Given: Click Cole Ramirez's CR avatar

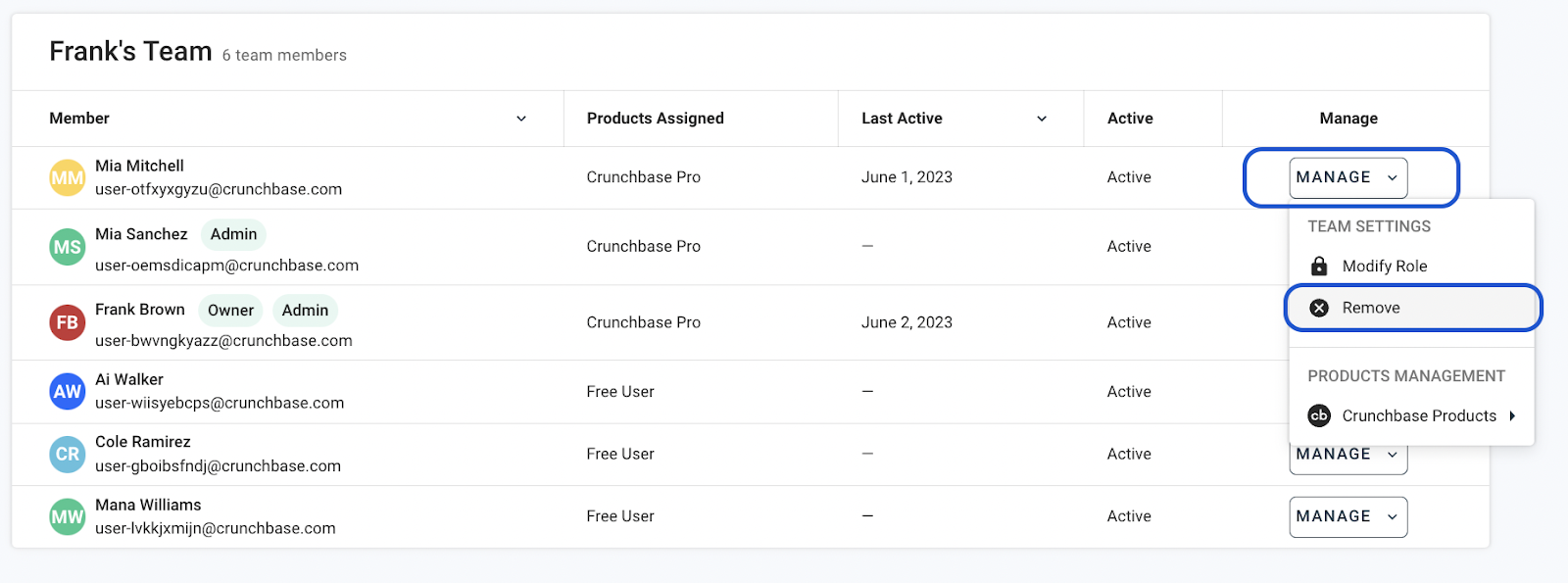Looking at the screenshot, I should coord(68,455).
